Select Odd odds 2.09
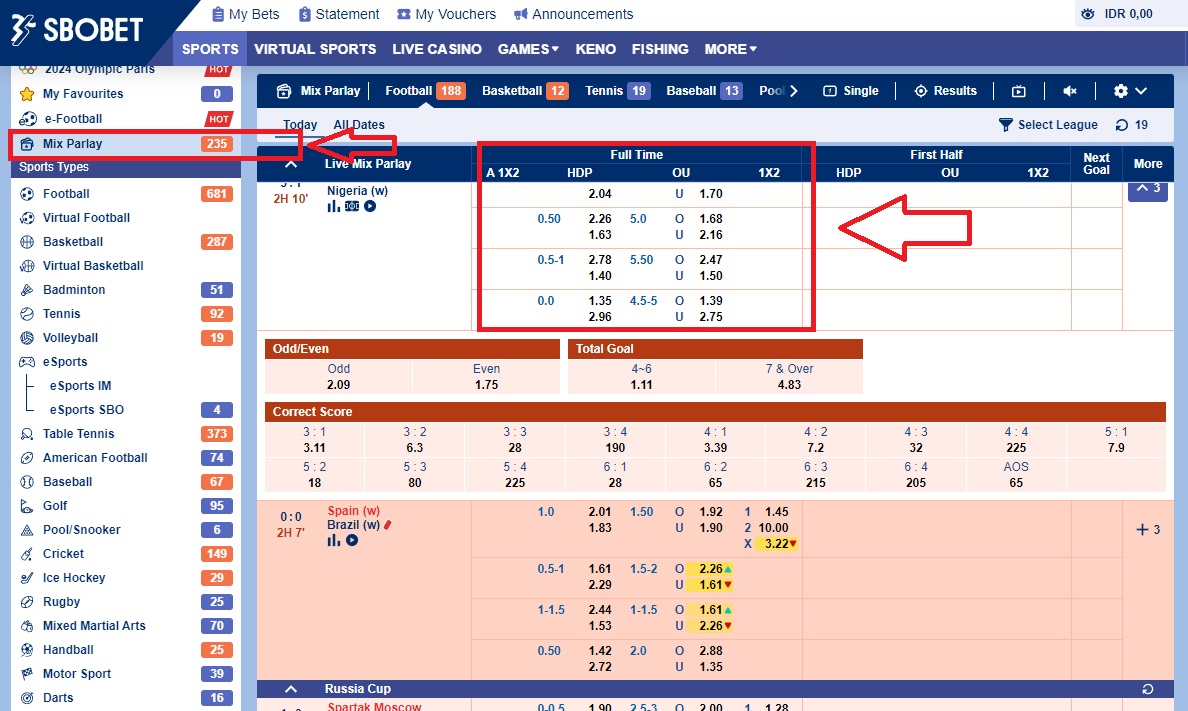Viewport: 1188px width, 711px height. (338, 377)
